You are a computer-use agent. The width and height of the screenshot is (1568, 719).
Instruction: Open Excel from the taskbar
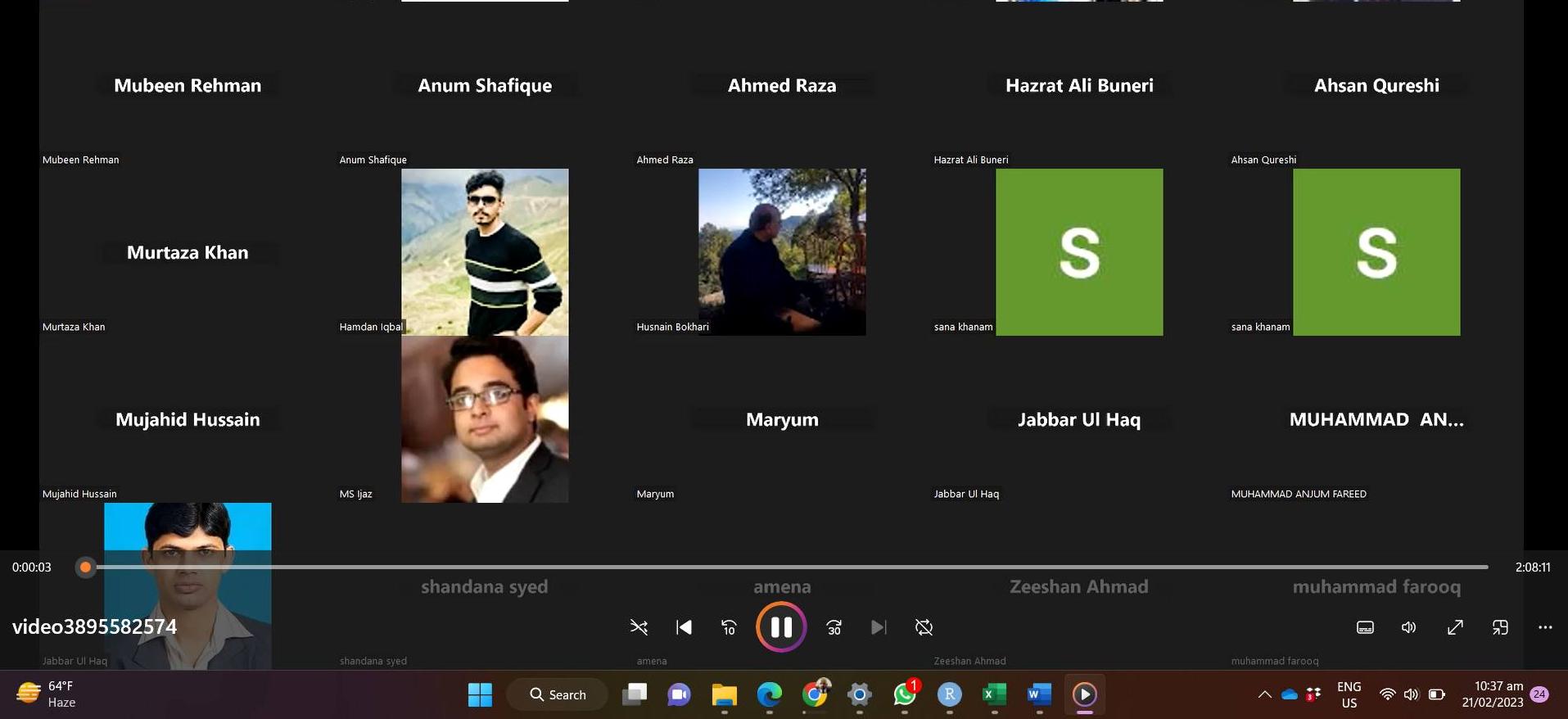pos(994,694)
